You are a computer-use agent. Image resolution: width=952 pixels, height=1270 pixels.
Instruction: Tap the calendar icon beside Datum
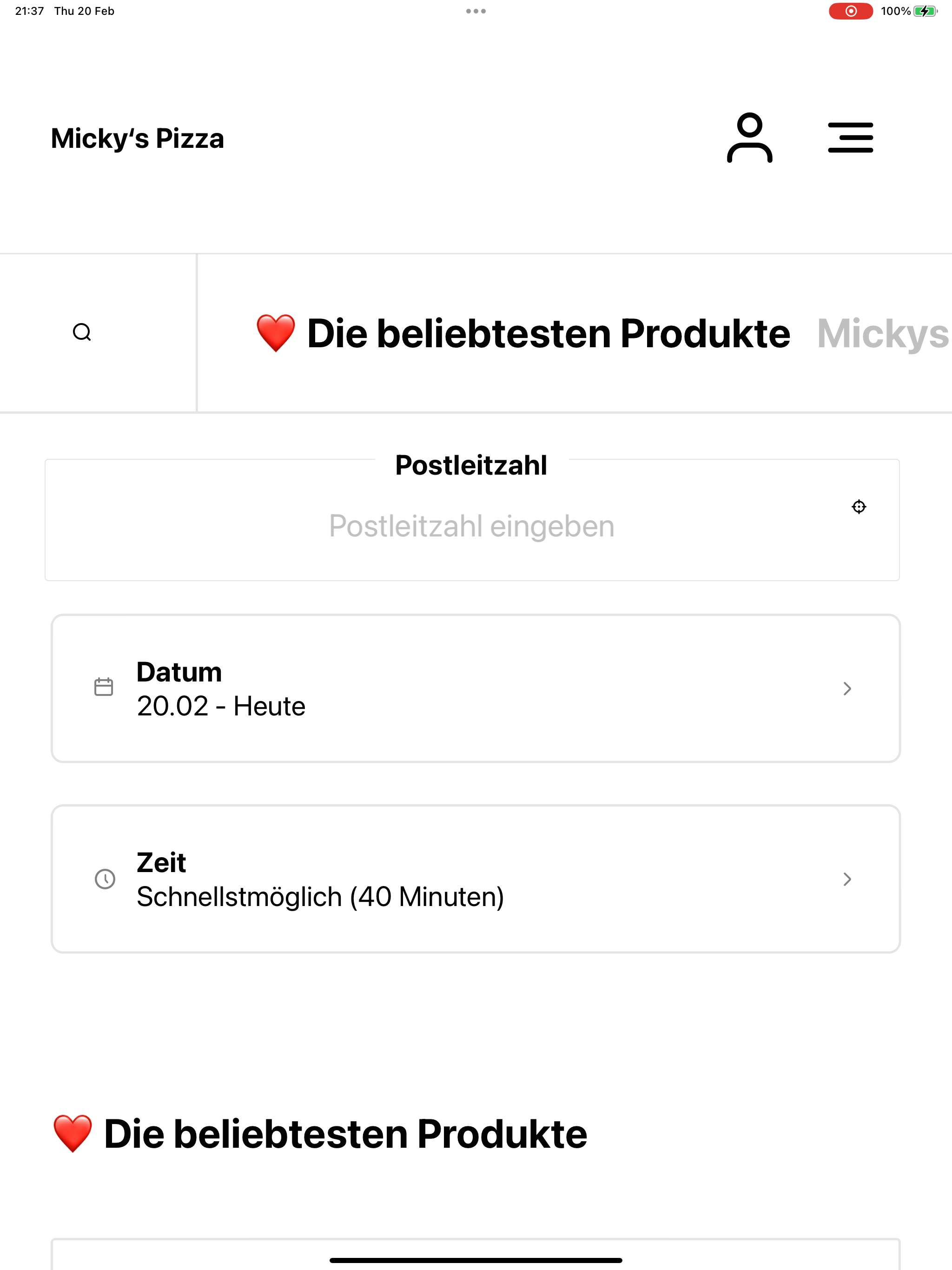[104, 687]
